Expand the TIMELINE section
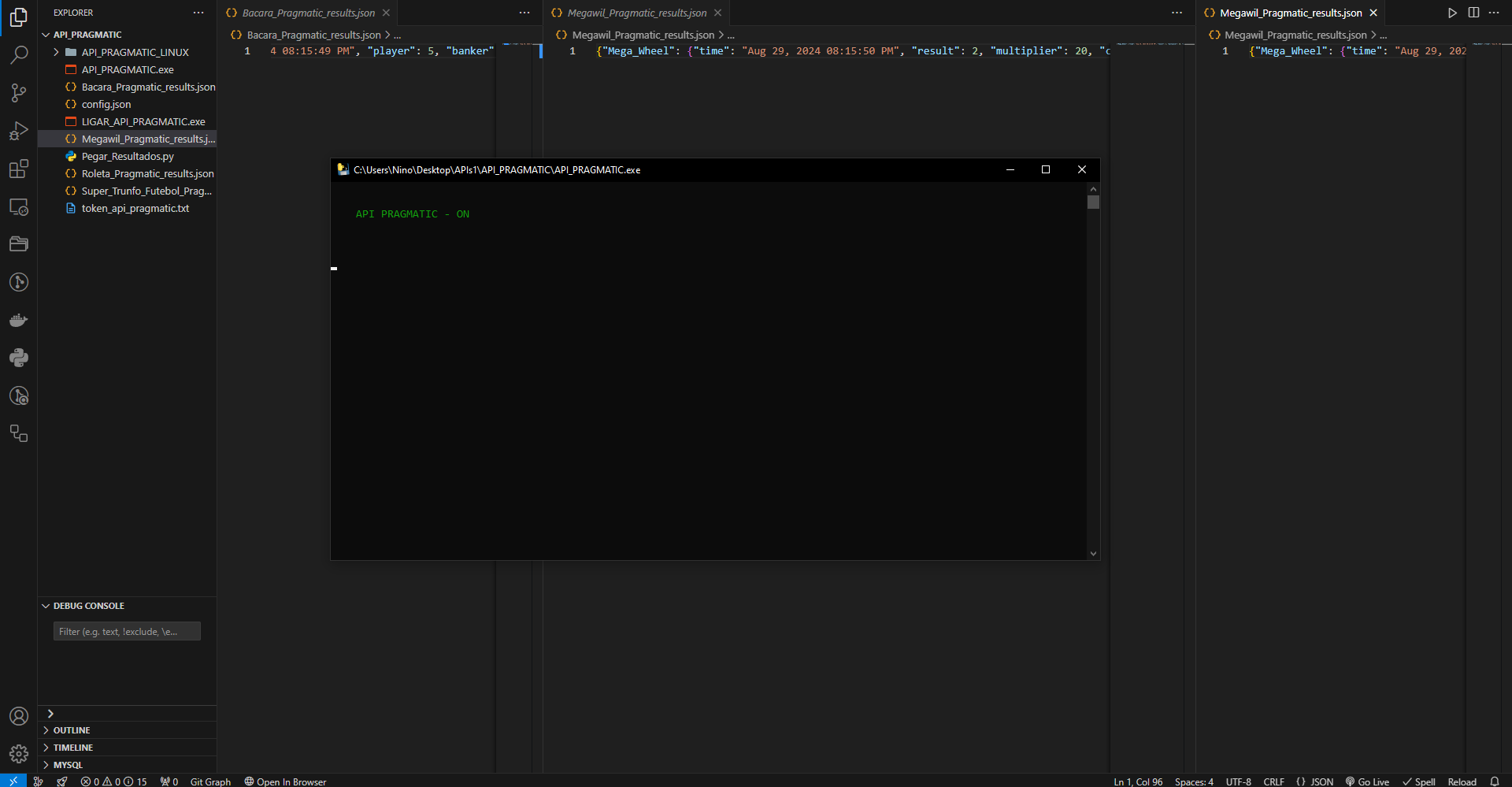Viewport: 1512px width, 787px height. click(x=72, y=748)
